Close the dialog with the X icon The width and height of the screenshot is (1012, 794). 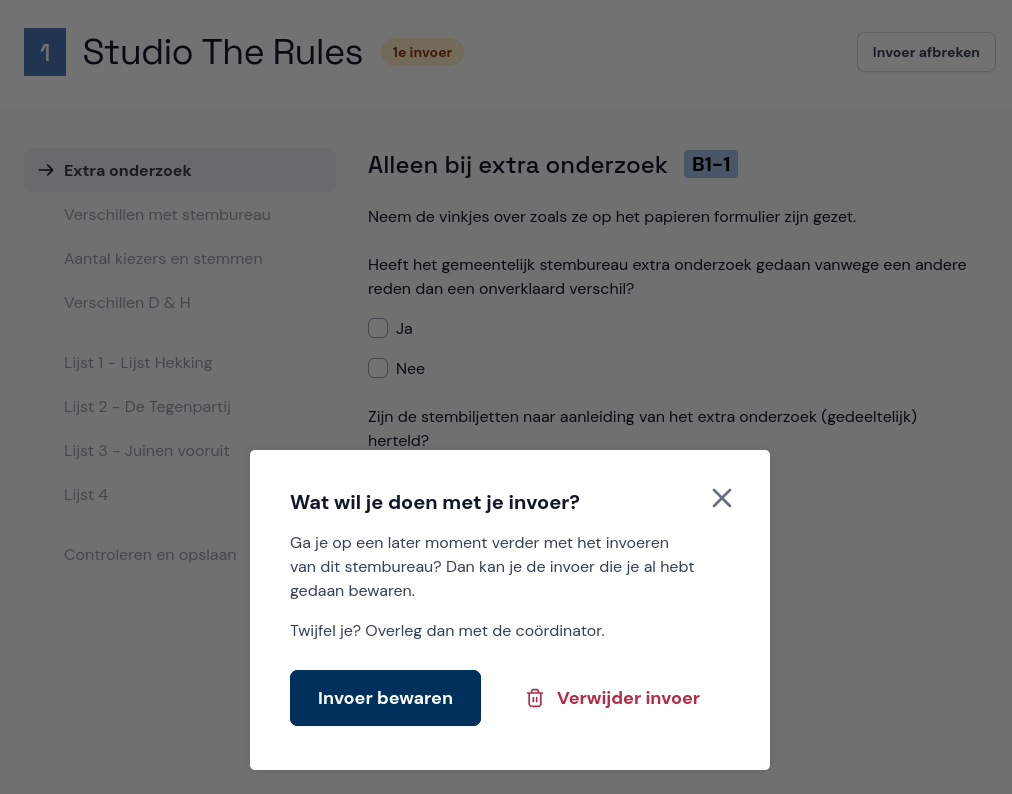(722, 498)
